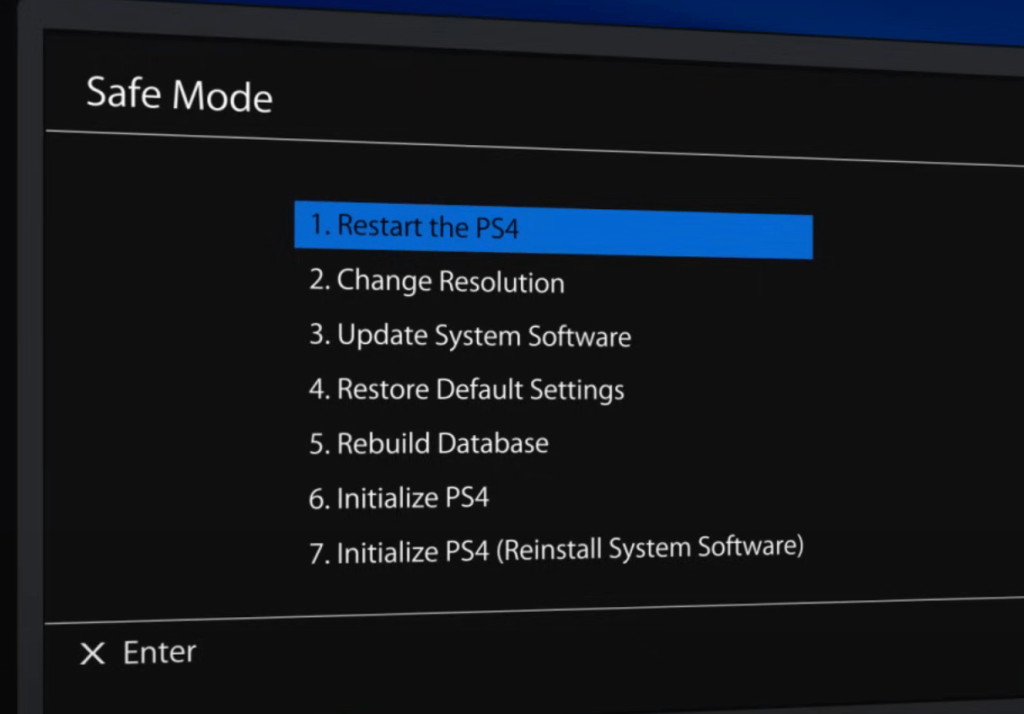Click the number 1 on highlighted row

[x=317, y=224]
